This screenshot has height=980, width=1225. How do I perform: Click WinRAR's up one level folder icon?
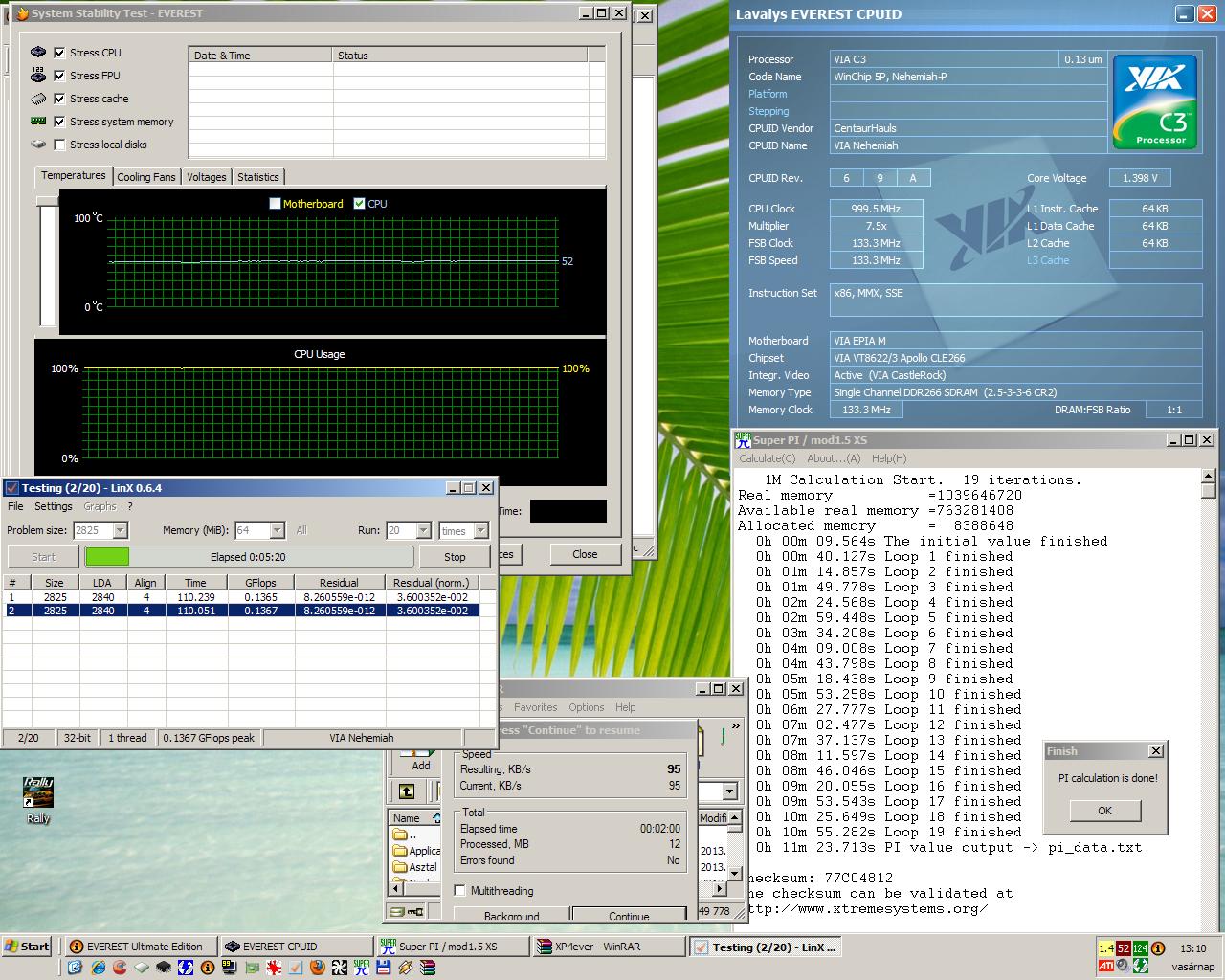click(407, 791)
